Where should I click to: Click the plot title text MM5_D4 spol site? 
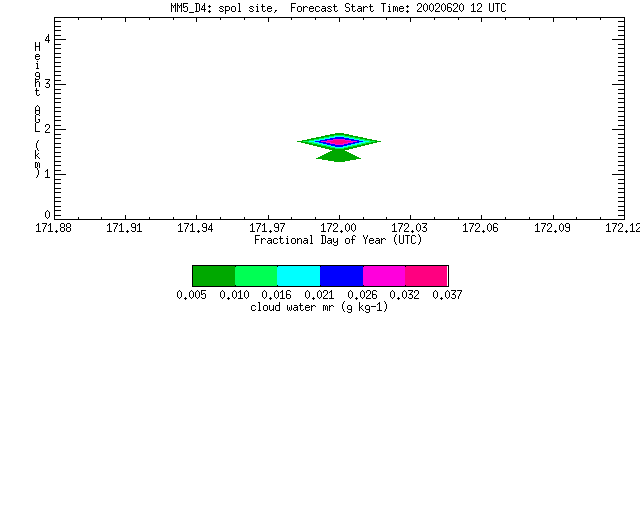224,8
